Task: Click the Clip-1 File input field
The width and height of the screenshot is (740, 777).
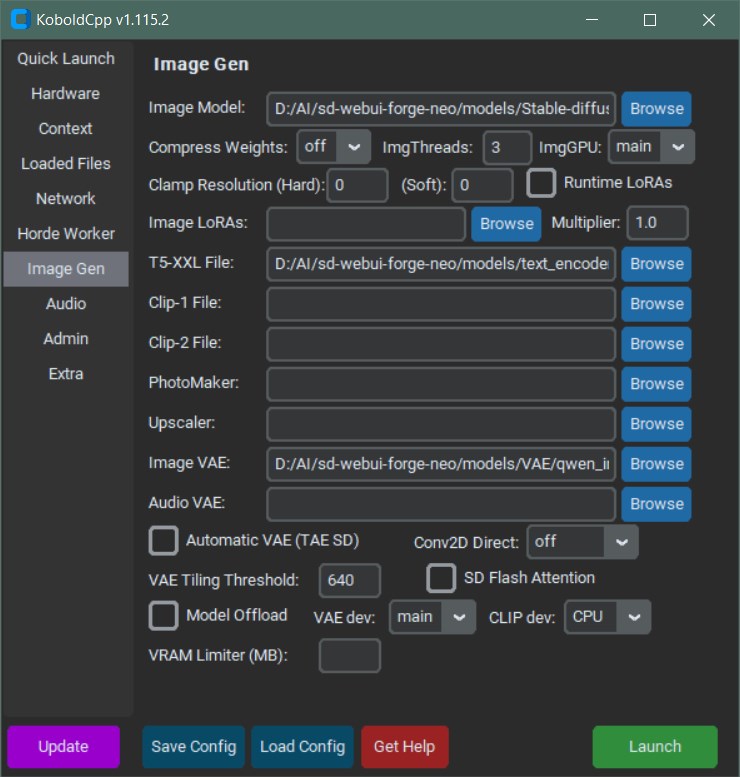Action: coord(441,304)
